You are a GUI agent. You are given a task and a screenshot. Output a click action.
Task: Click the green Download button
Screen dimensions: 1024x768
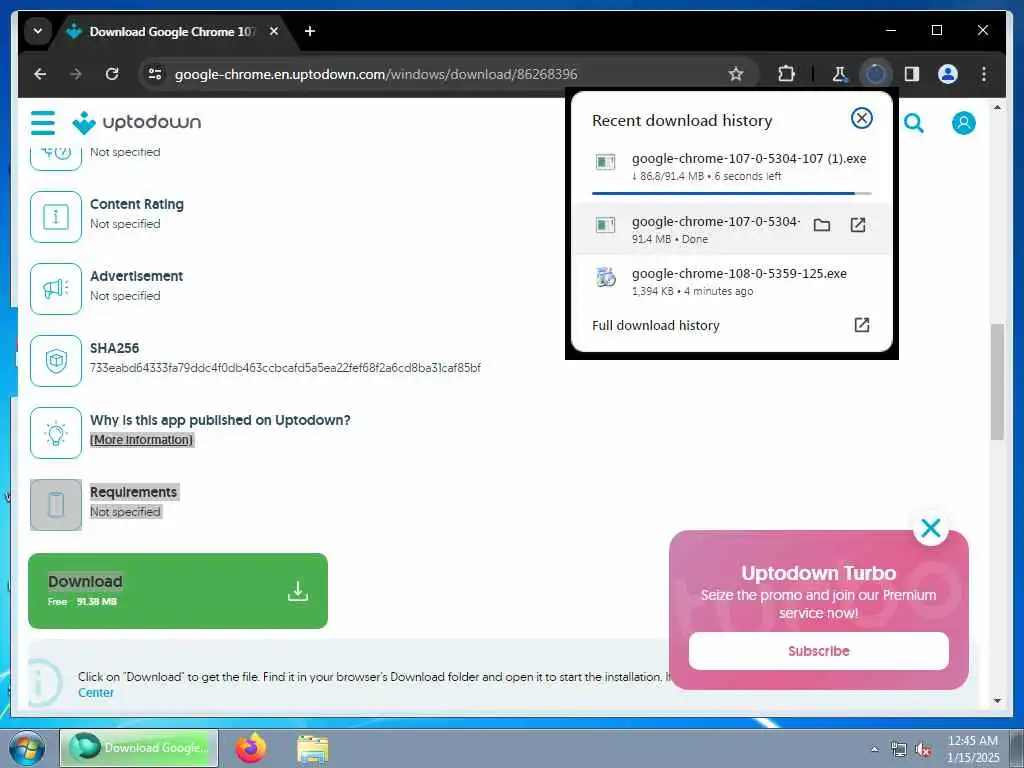coord(178,591)
